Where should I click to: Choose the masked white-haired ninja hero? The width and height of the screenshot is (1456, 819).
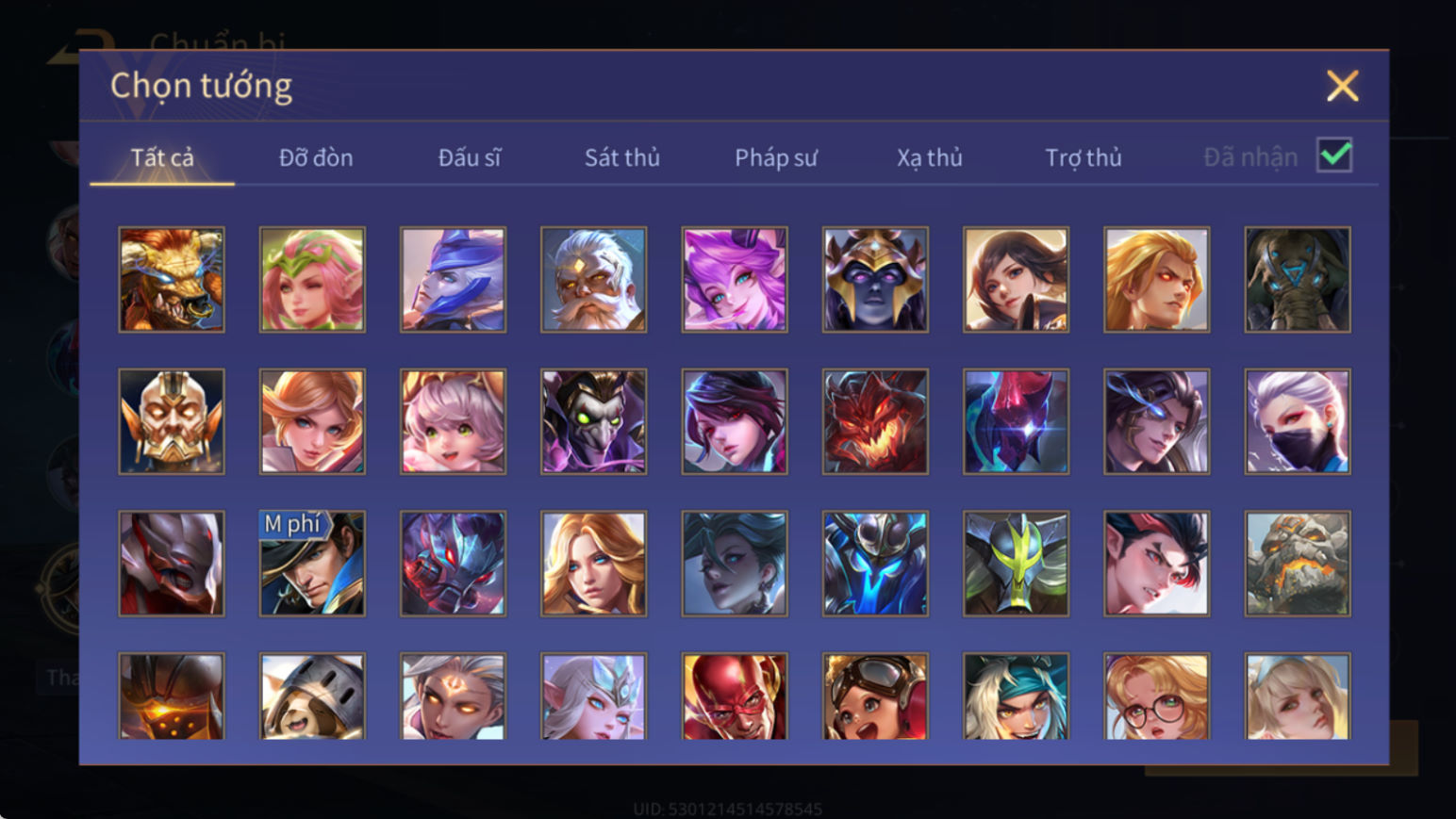tap(1298, 421)
